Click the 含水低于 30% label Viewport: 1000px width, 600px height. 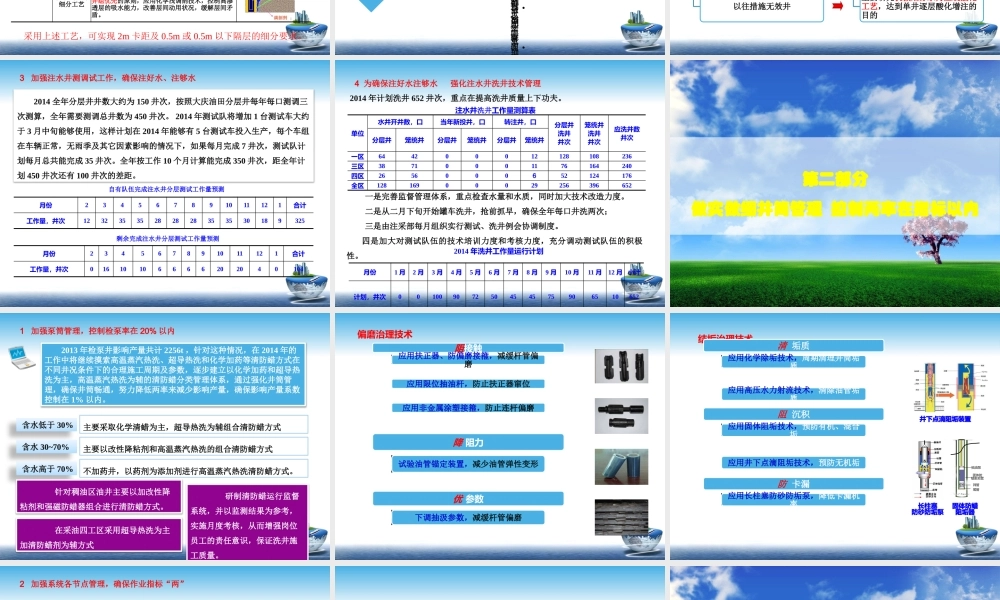pos(47,425)
